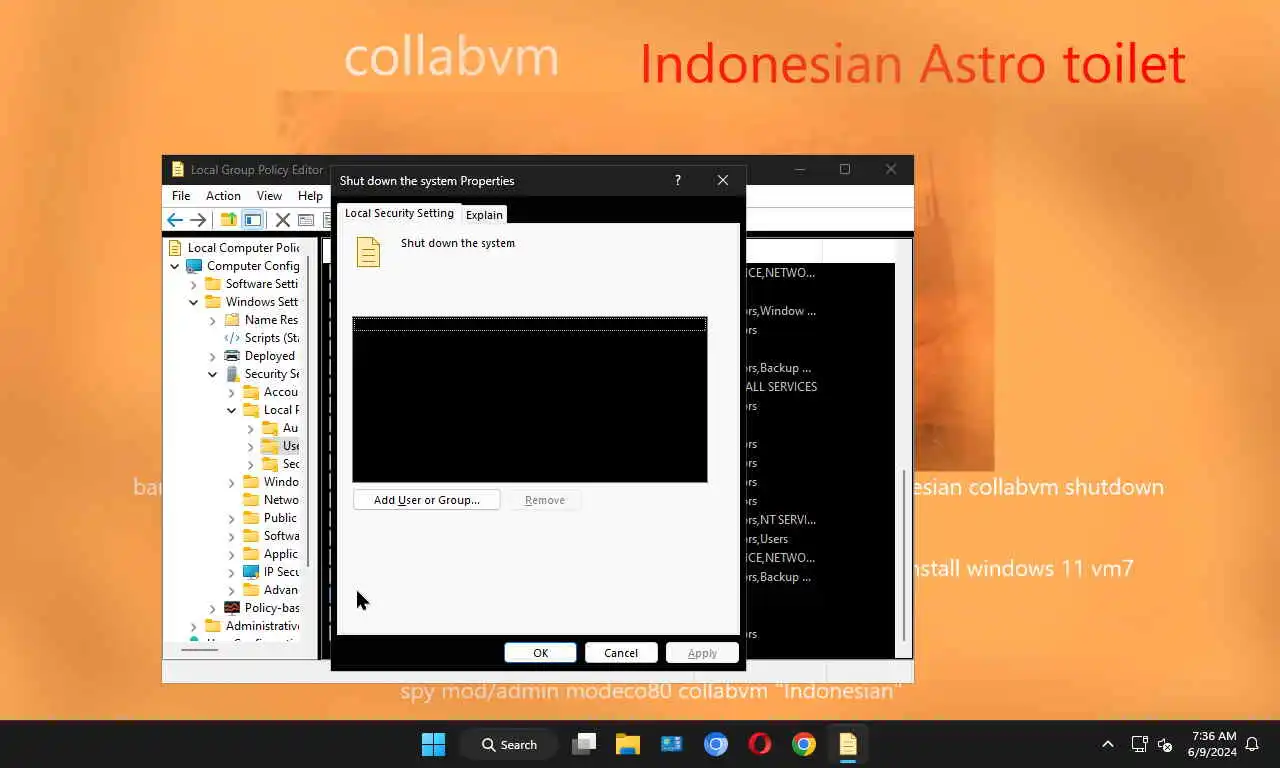Launch Opera from the taskbar
This screenshot has width=1280, height=768.
(760, 744)
